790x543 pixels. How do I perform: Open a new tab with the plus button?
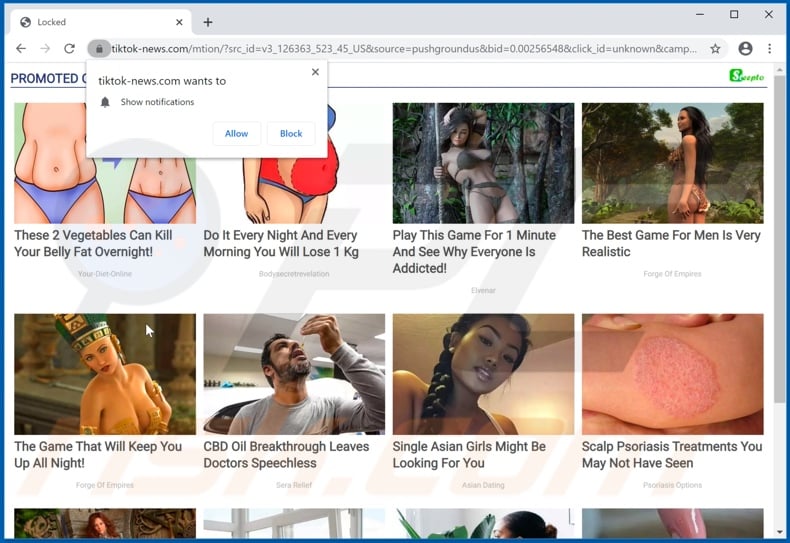pos(208,22)
